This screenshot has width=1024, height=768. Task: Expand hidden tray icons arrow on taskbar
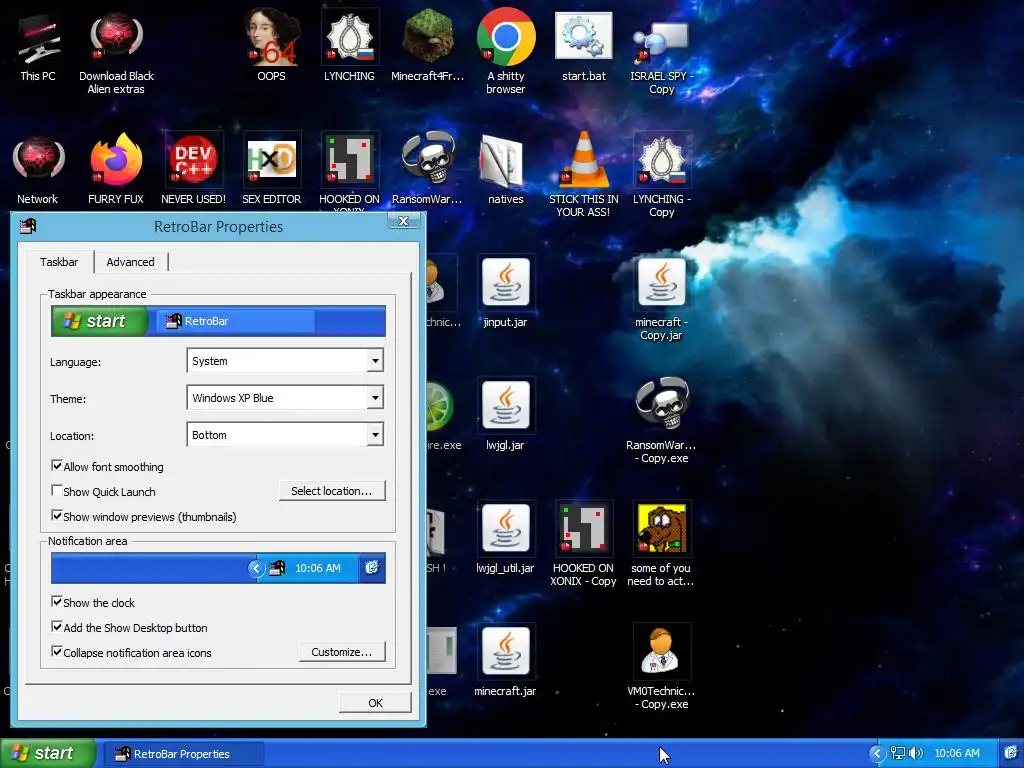coord(876,753)
